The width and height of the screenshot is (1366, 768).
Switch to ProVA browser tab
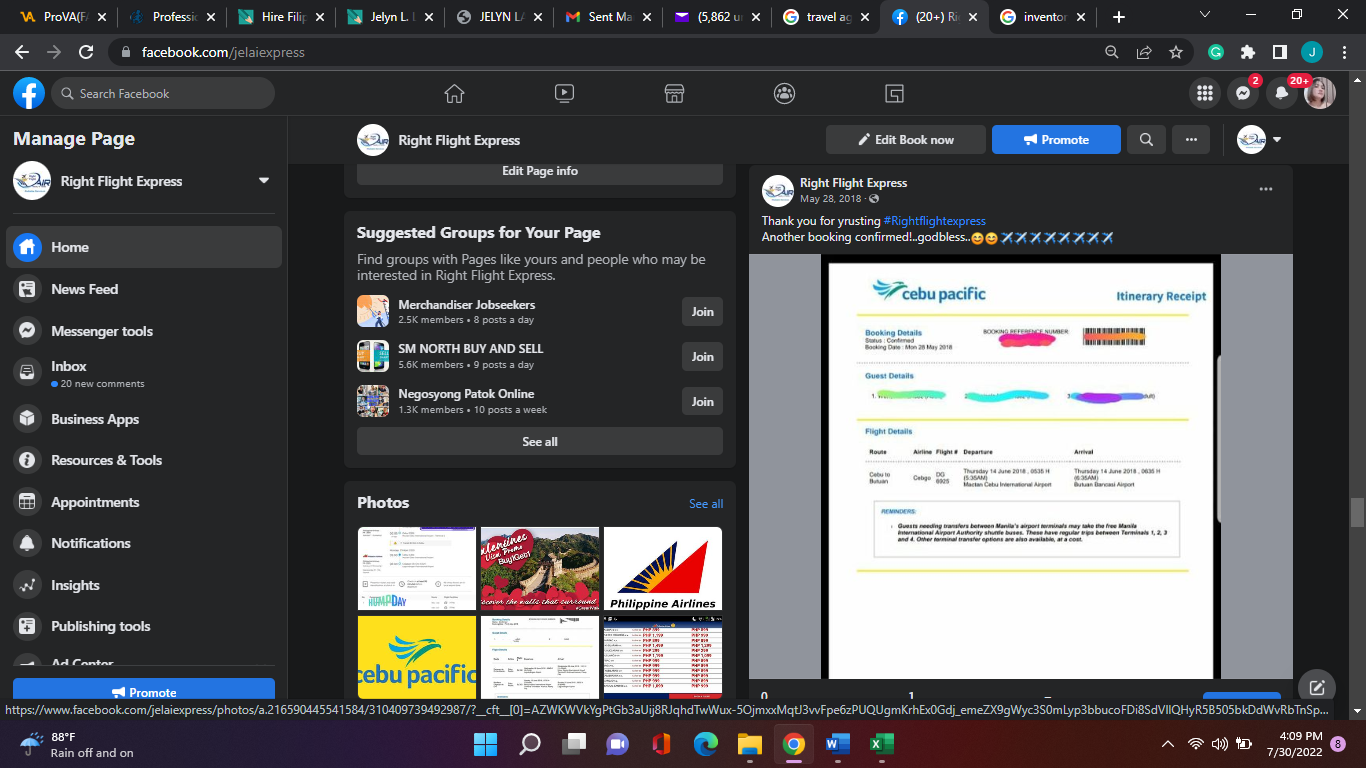(x=62, y=17)
